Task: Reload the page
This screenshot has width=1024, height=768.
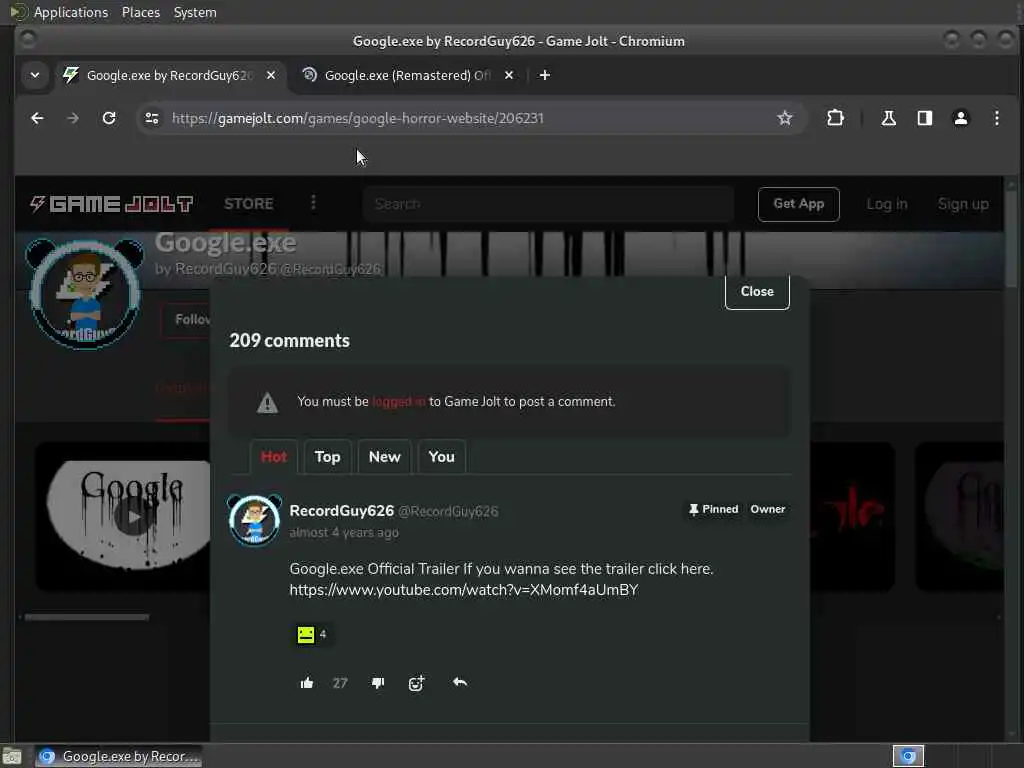Action: (x=109, y=118)
